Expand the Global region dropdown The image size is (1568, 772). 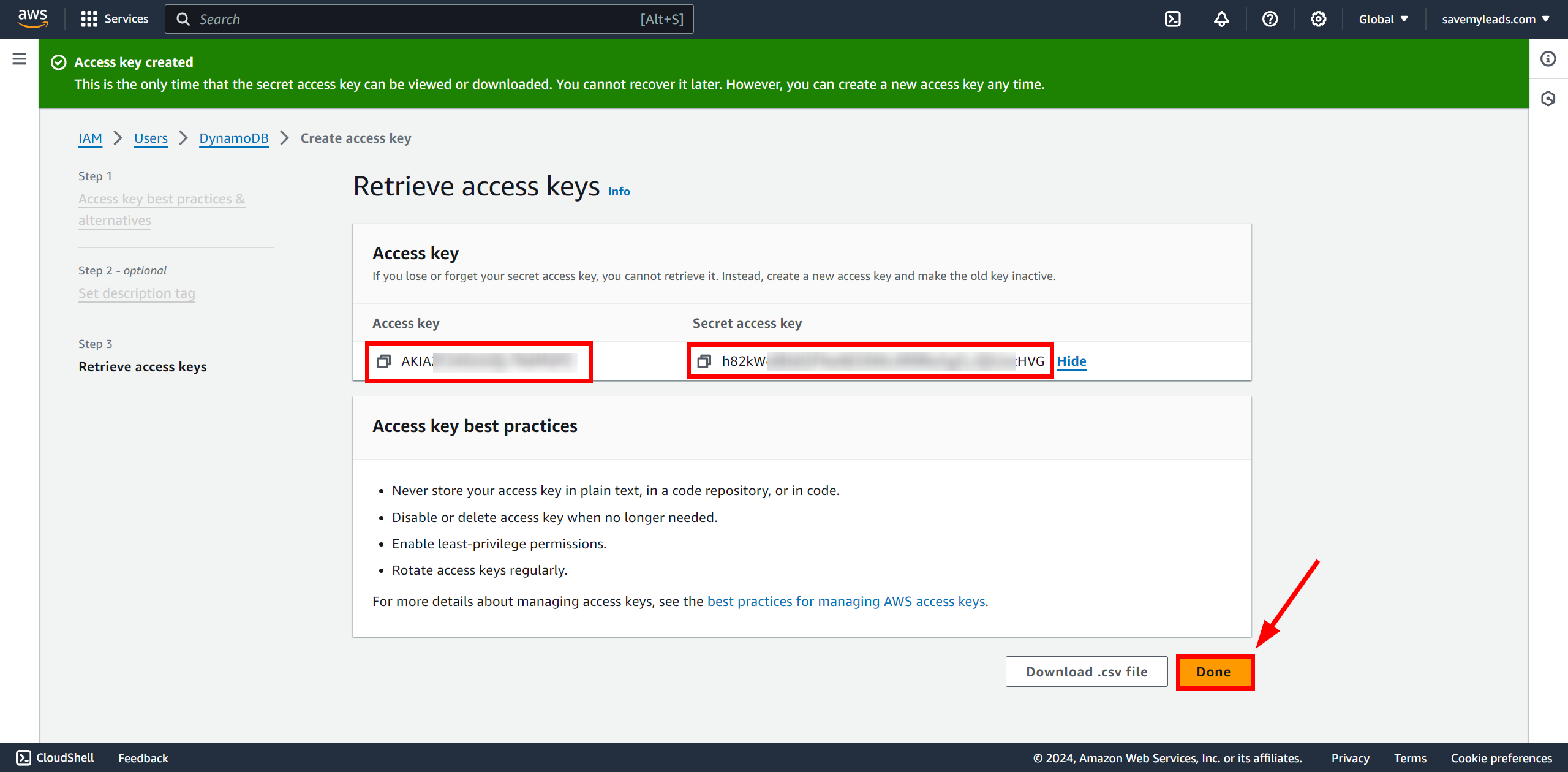[x=1383, y=19]
